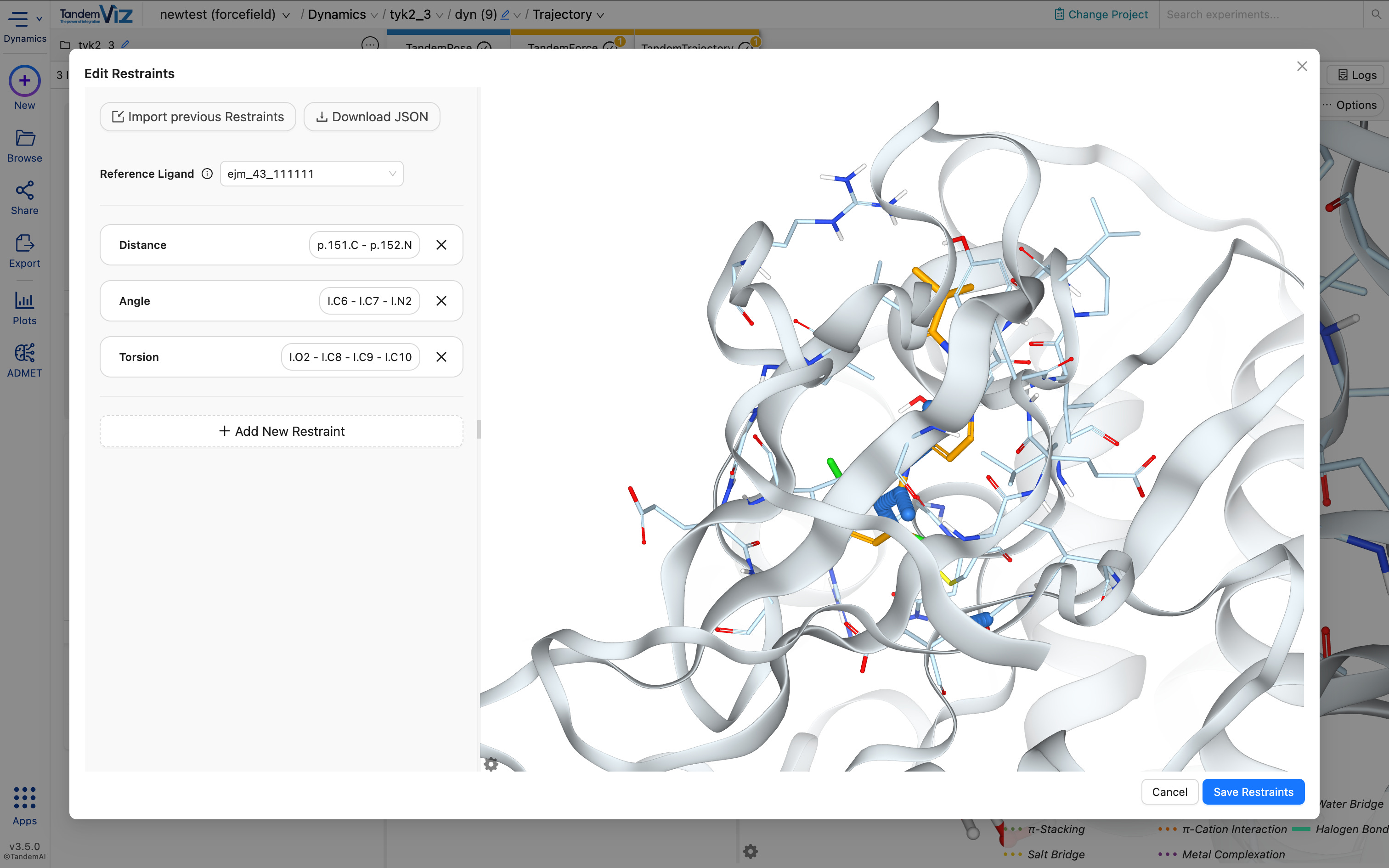The height and width of the screenshot is (868, 1389).
Task: Click the New experiment plus icon
Action: pyautogui.click(x=25, y=81)
